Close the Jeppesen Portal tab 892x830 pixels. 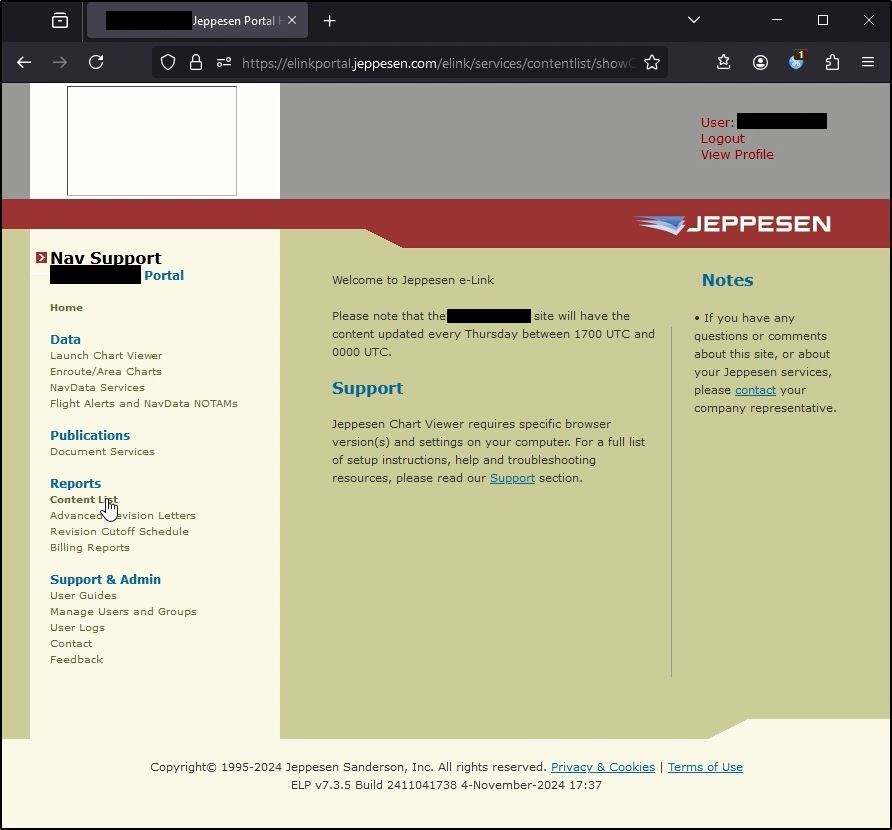click(x=292, y=20)
